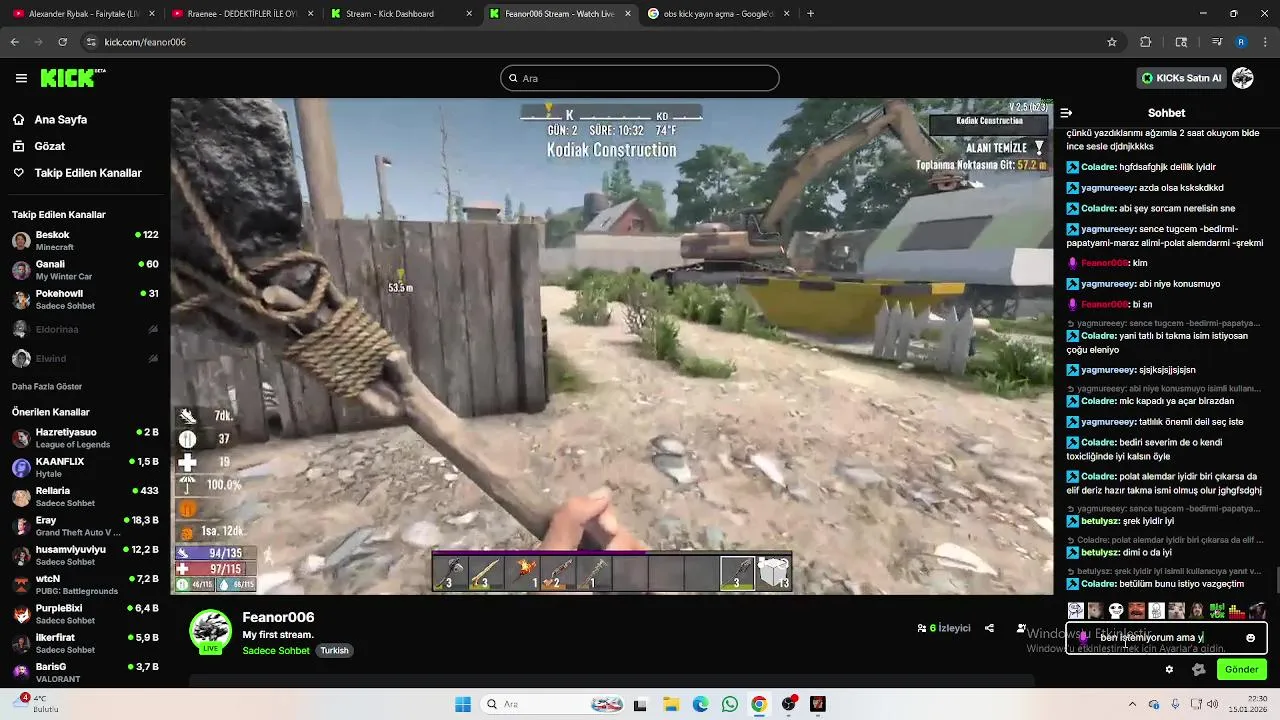Open Beskok followed channel
The height and width of the screenshot is (720, 1280).
[85, 240]
